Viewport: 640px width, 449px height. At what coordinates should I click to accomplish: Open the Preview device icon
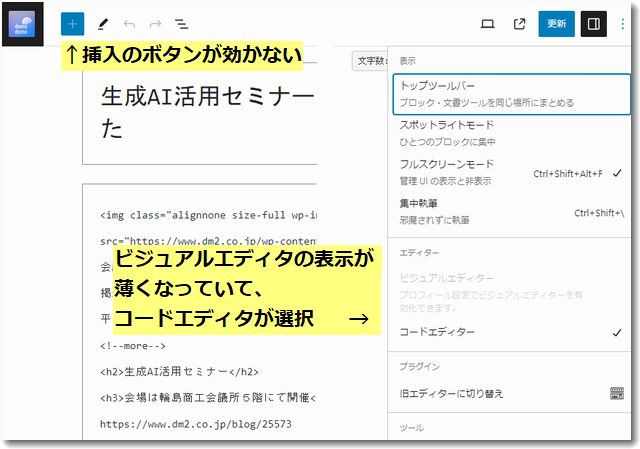[x=488, y=24]
